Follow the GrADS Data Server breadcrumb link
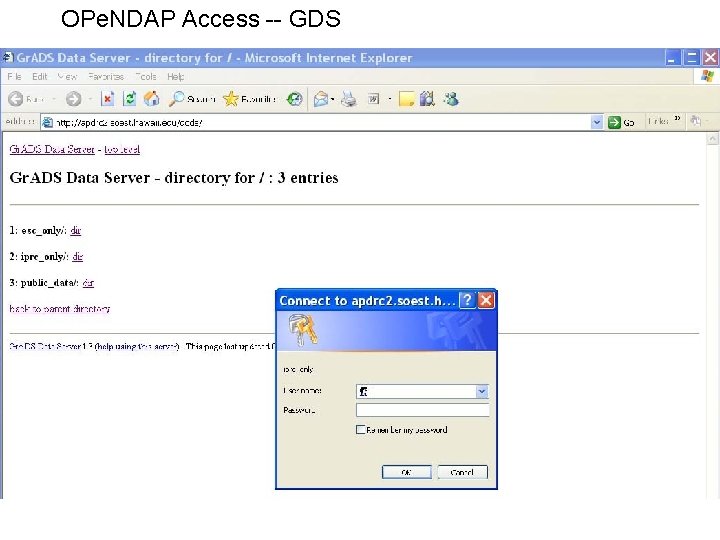Viewport: 720px width, 540px height. coord(52,149)
